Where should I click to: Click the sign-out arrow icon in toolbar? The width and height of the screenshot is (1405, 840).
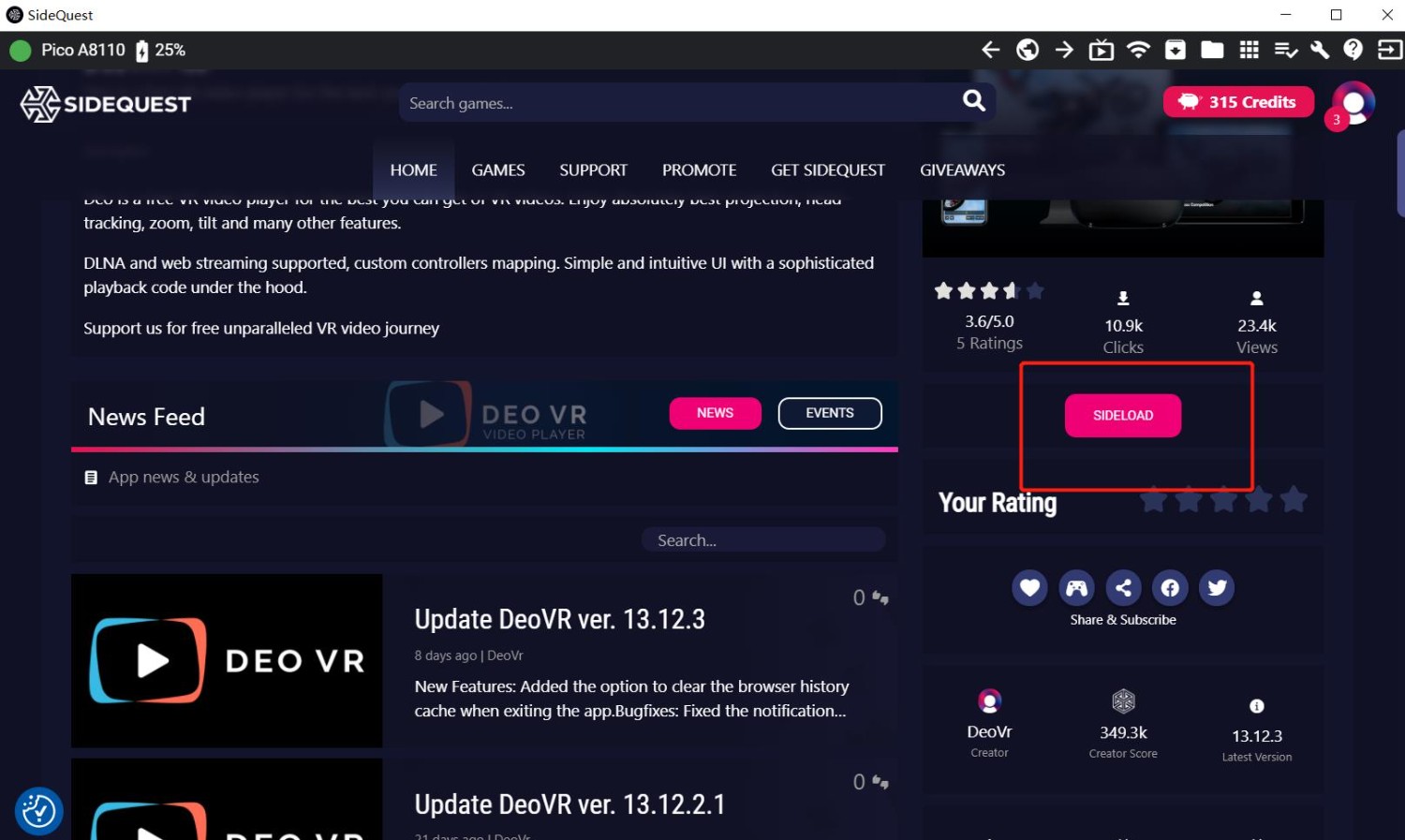click(1389, 50)
